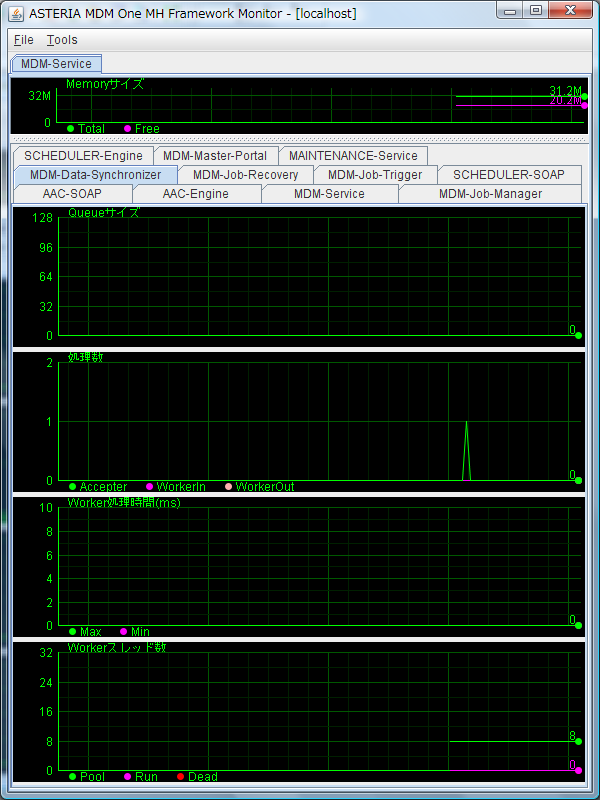Image resolution: width=600 pixels, height=800 pixels.
Task: Click the splitter handle below Memory chart
Action: tap(299, 139)
